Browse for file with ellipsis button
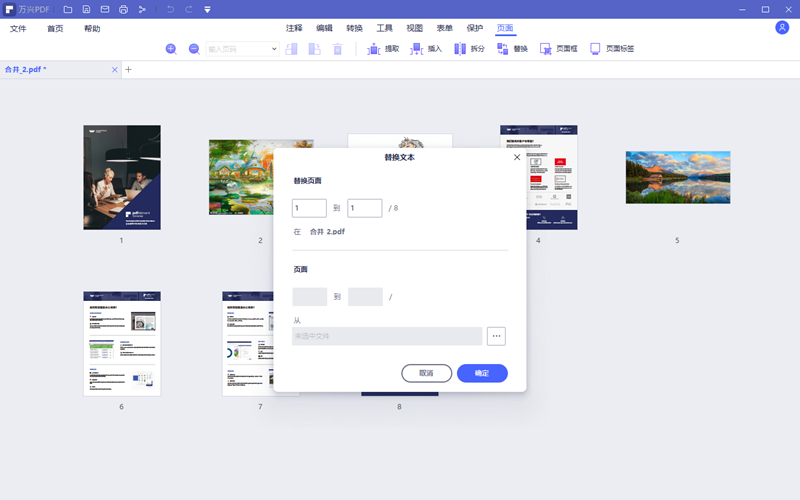This screenshot has width=800, height=500. coord(496,336)
